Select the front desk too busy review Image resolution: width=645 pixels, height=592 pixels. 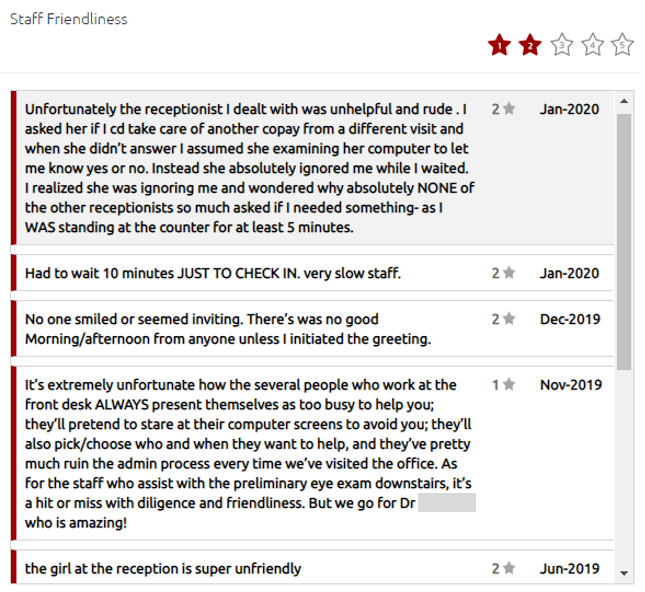coord(240,453)
